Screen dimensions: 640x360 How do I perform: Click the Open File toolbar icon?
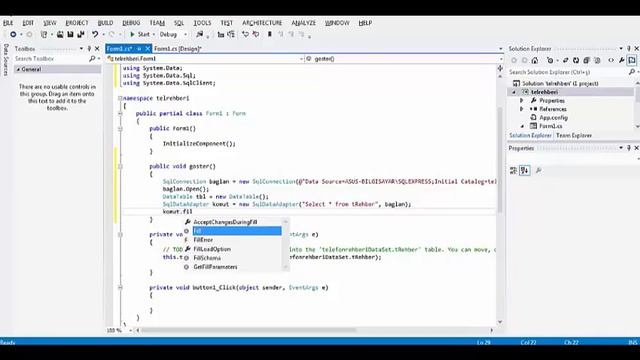[60, 35]
